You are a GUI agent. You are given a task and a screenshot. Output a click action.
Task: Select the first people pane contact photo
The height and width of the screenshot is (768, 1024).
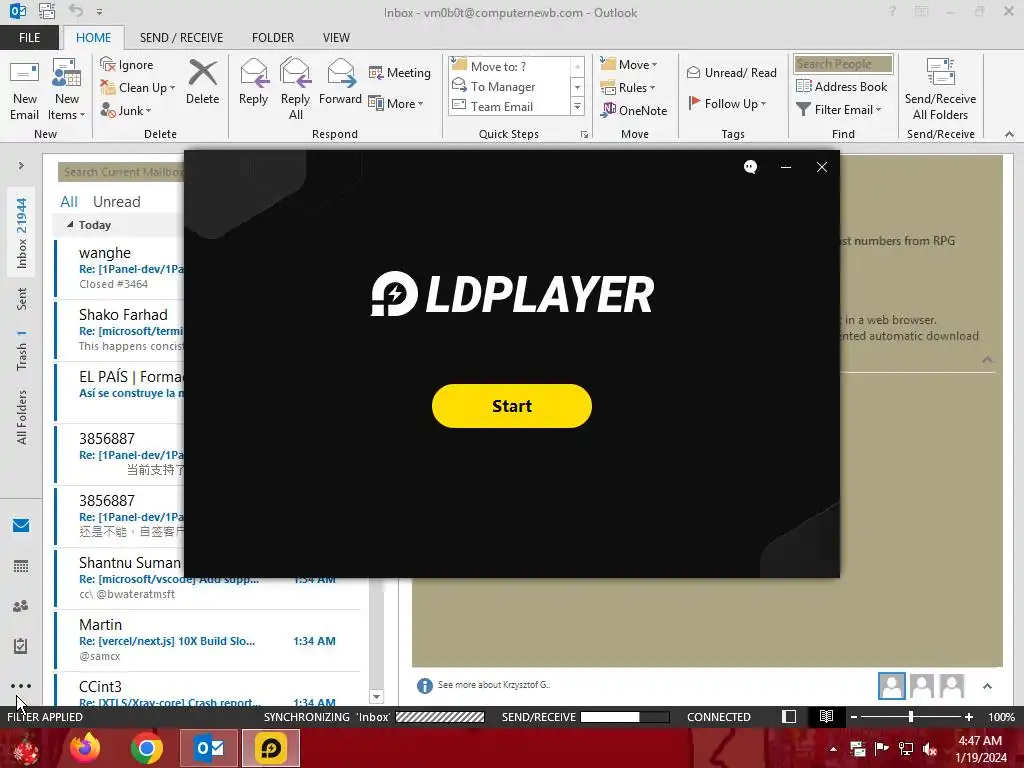pyautogui.click(x=891, y=686)
